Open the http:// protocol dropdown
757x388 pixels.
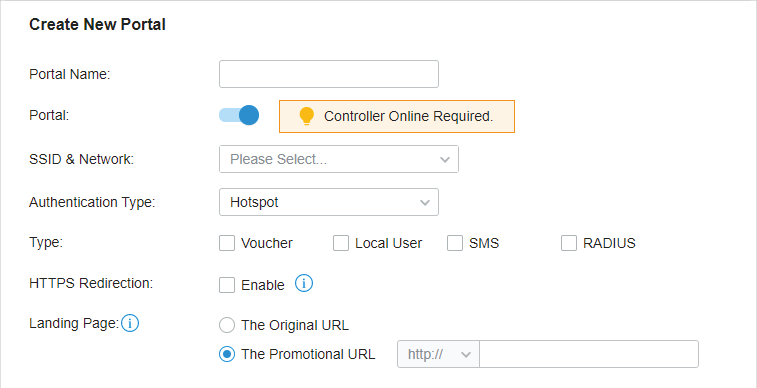pyautogui.click(x=438, y=354)
